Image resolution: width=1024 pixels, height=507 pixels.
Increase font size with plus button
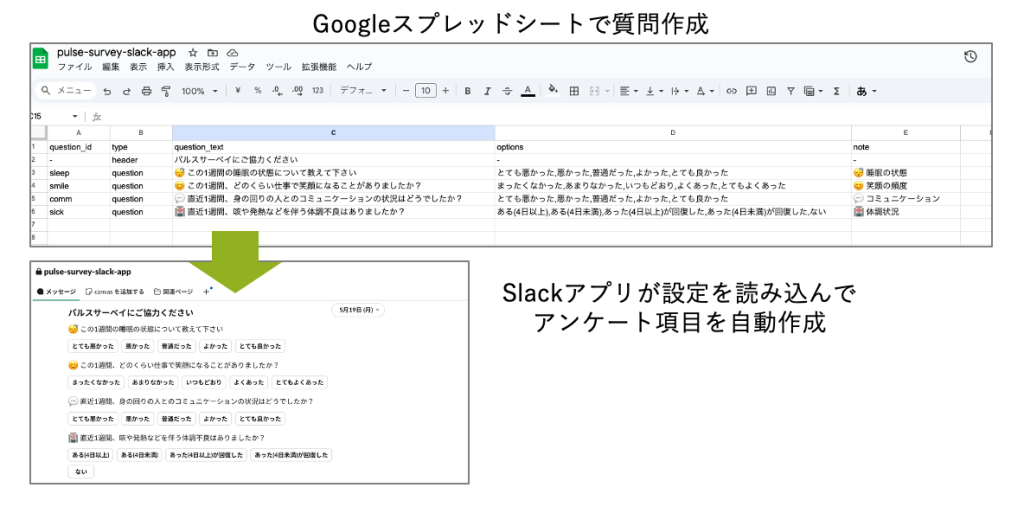[445, 91]
